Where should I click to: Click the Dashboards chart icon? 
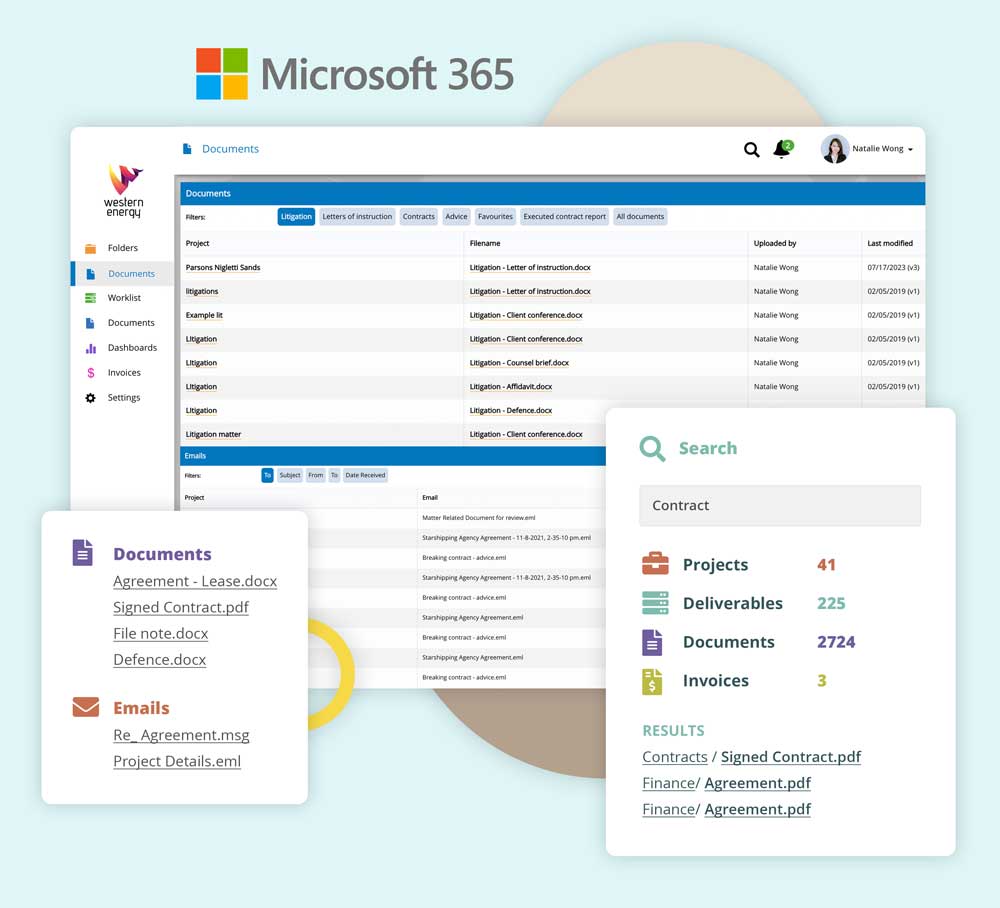pos(91,348)
